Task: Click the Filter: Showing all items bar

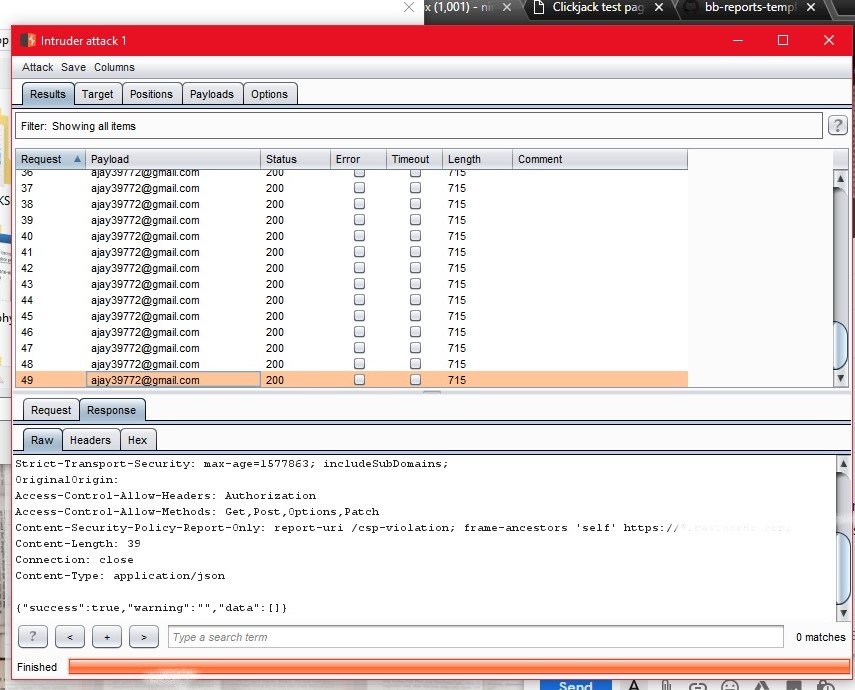Action: pos(418,126)
